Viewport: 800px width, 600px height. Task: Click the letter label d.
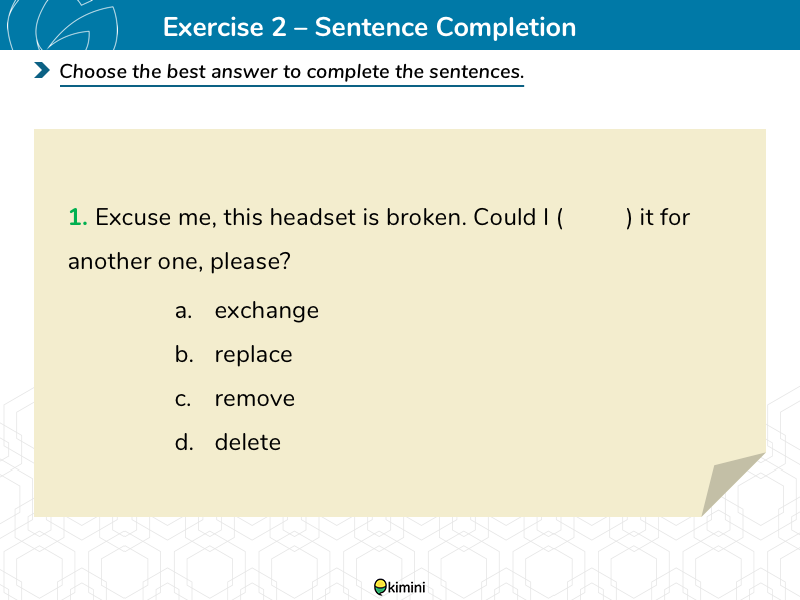[184, 442]
